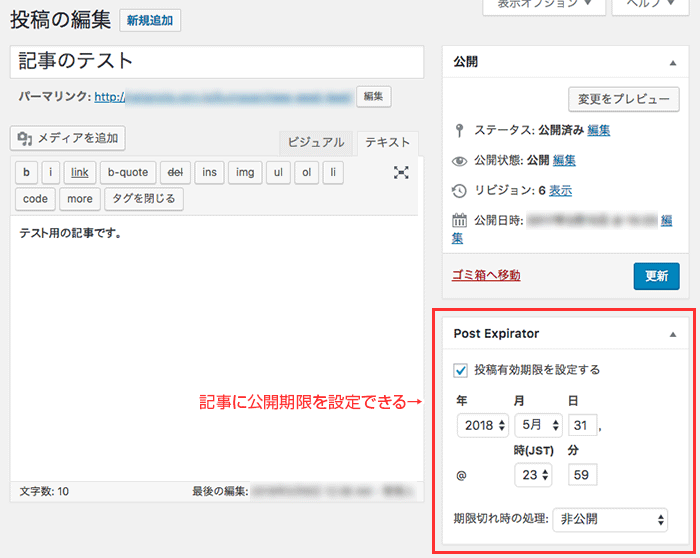Image resolution: width=700 pixels, height=558 pixels.
Task: Click the ゴミ箱へ移動 link
Action: coord(486,275)
